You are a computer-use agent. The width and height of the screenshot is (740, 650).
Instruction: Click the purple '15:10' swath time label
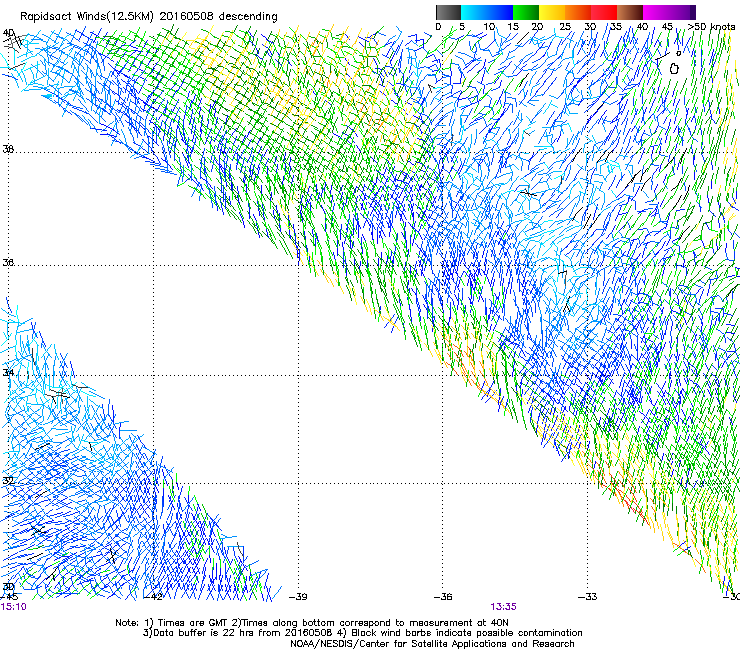coord(13,607)
